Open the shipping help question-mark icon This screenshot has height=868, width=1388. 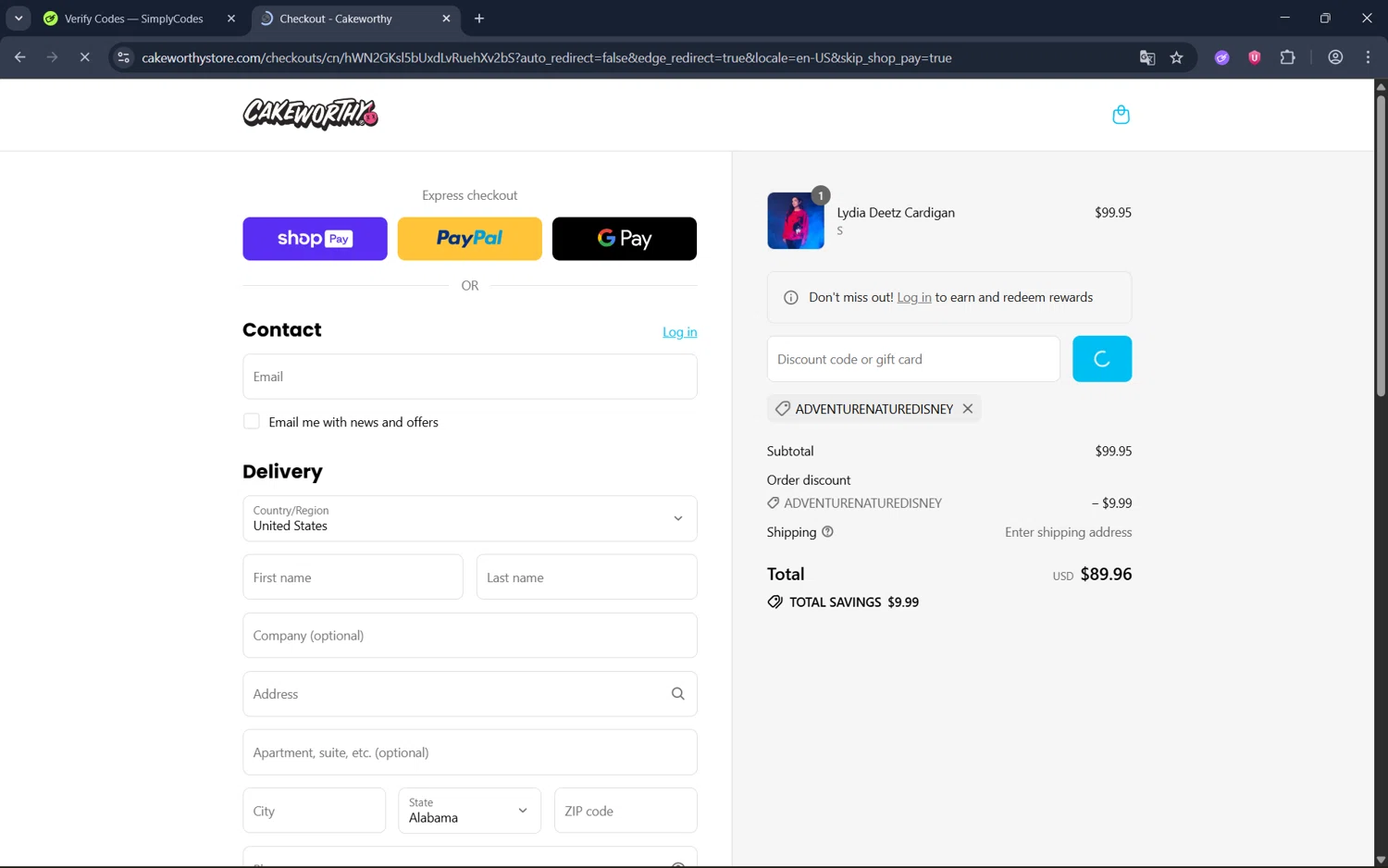click(828, 531)
